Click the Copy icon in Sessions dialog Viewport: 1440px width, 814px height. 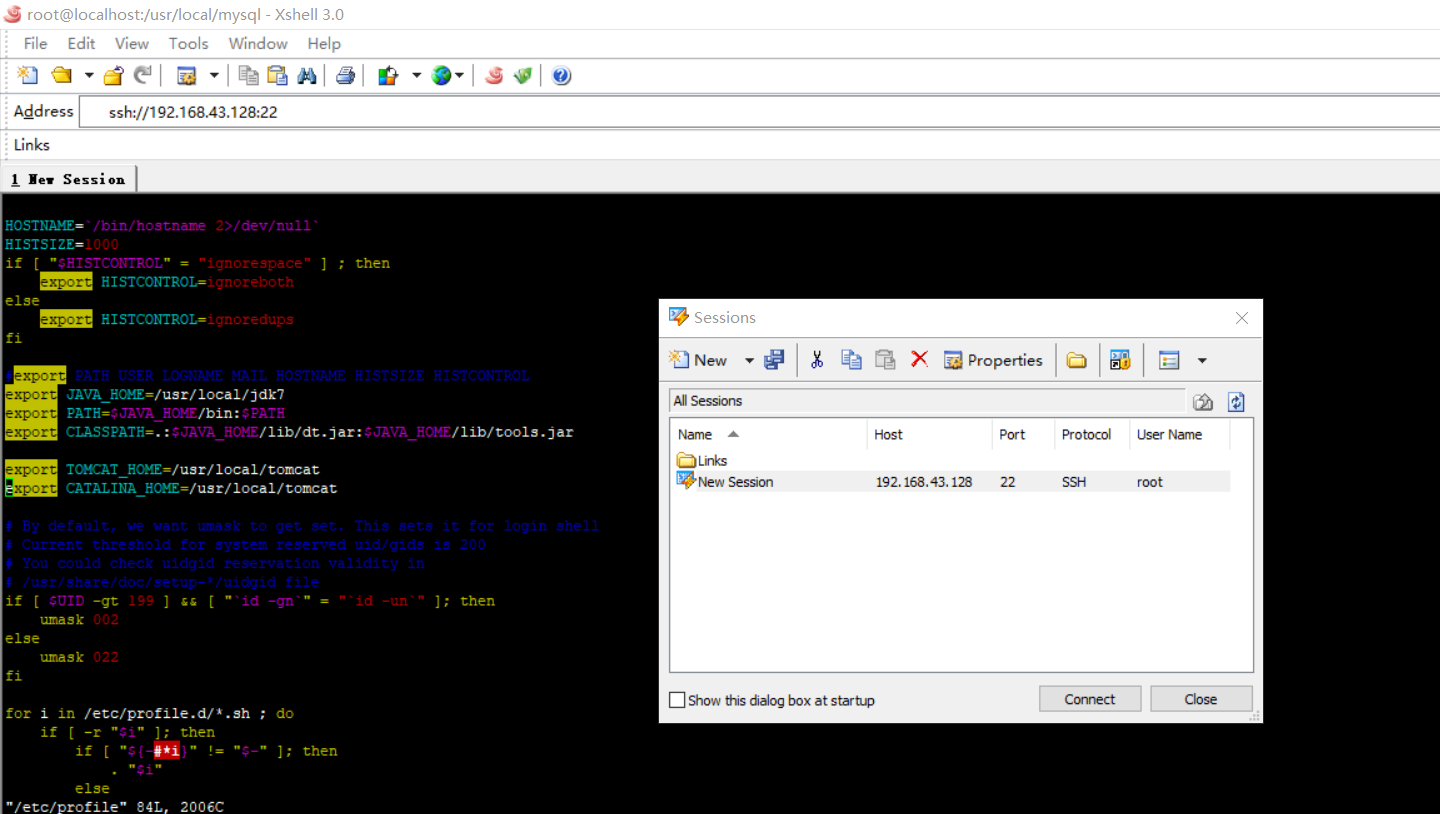pyautogui.click(x=851, y=360)
